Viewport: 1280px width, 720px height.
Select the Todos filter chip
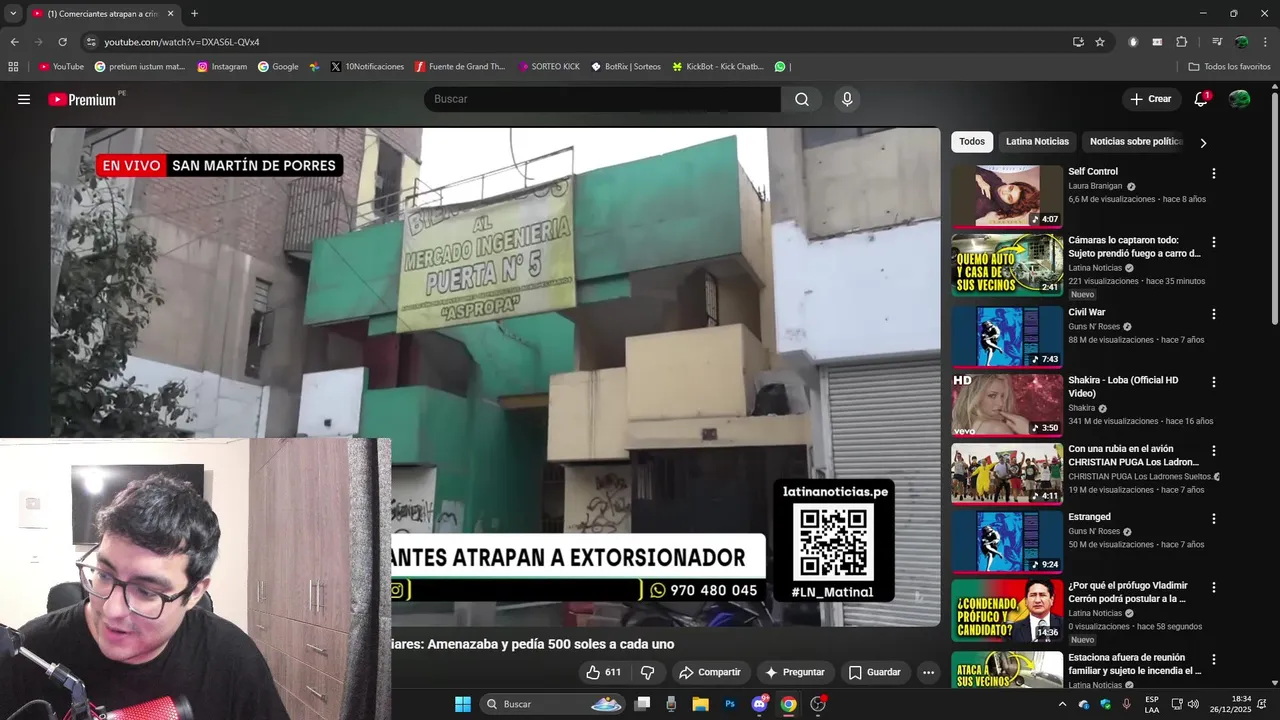[972, 142]
